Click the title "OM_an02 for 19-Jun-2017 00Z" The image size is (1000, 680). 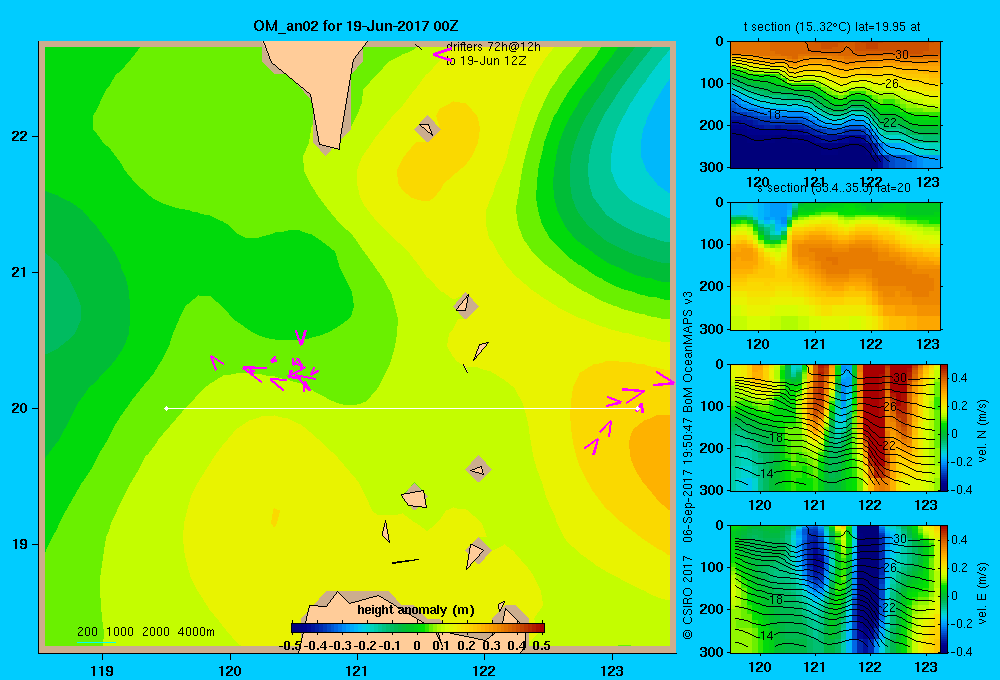(355, 26)
